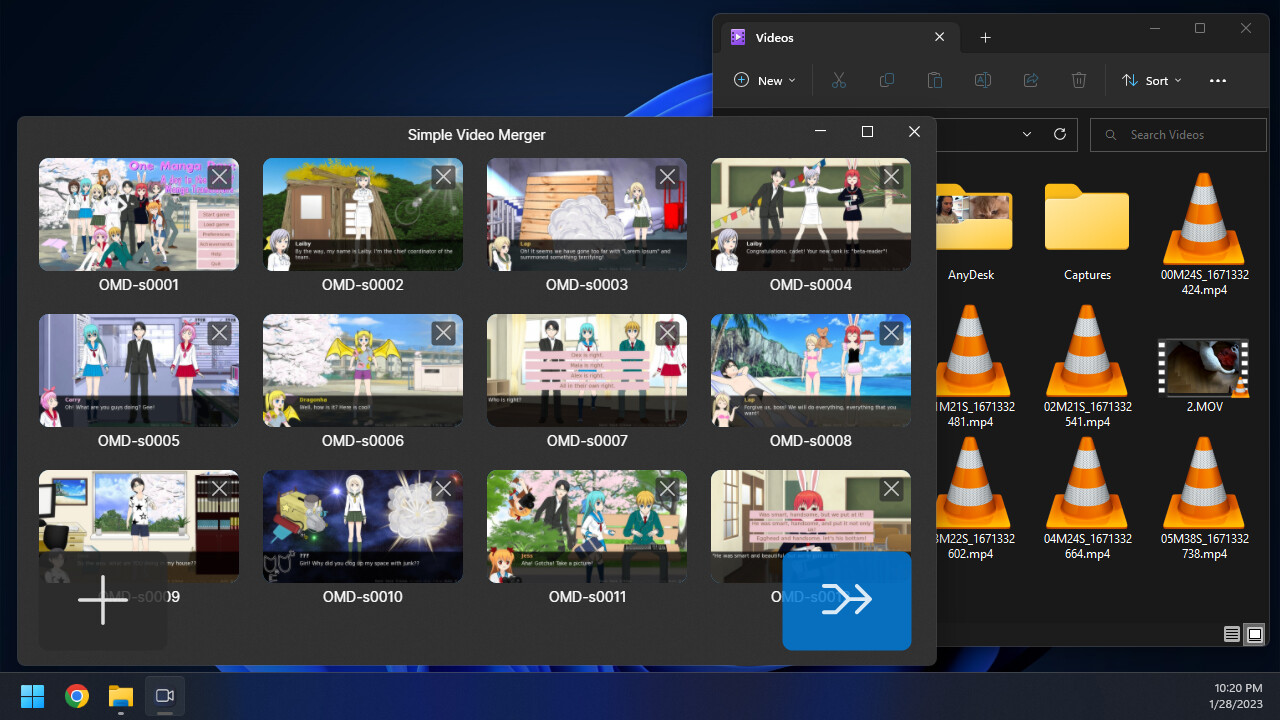Click the Share icon in the Videos window
This screenshot has height=720, width=1280.
point(1031,80)
